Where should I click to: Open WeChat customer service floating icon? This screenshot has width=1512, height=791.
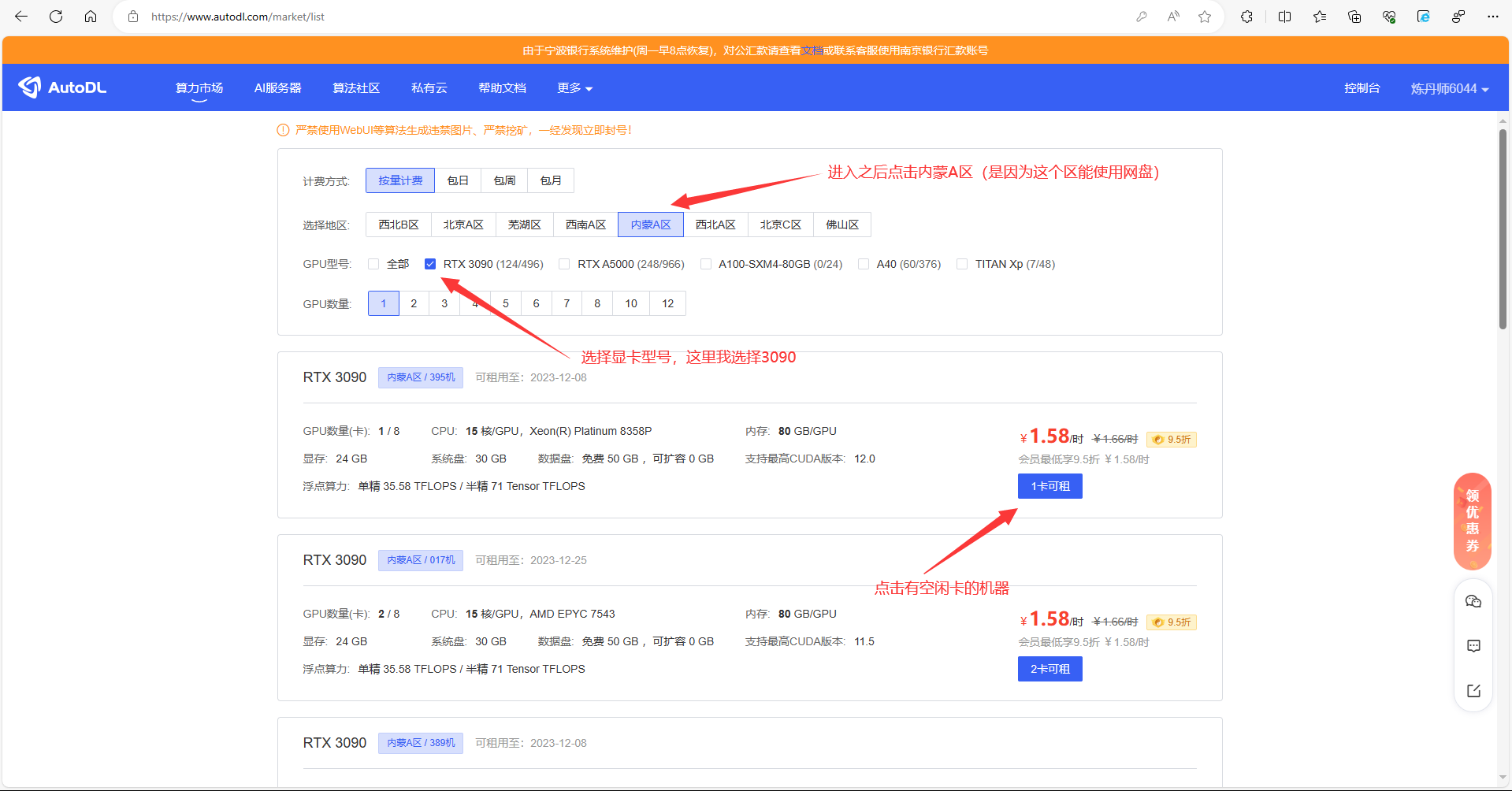(1473, 602)
